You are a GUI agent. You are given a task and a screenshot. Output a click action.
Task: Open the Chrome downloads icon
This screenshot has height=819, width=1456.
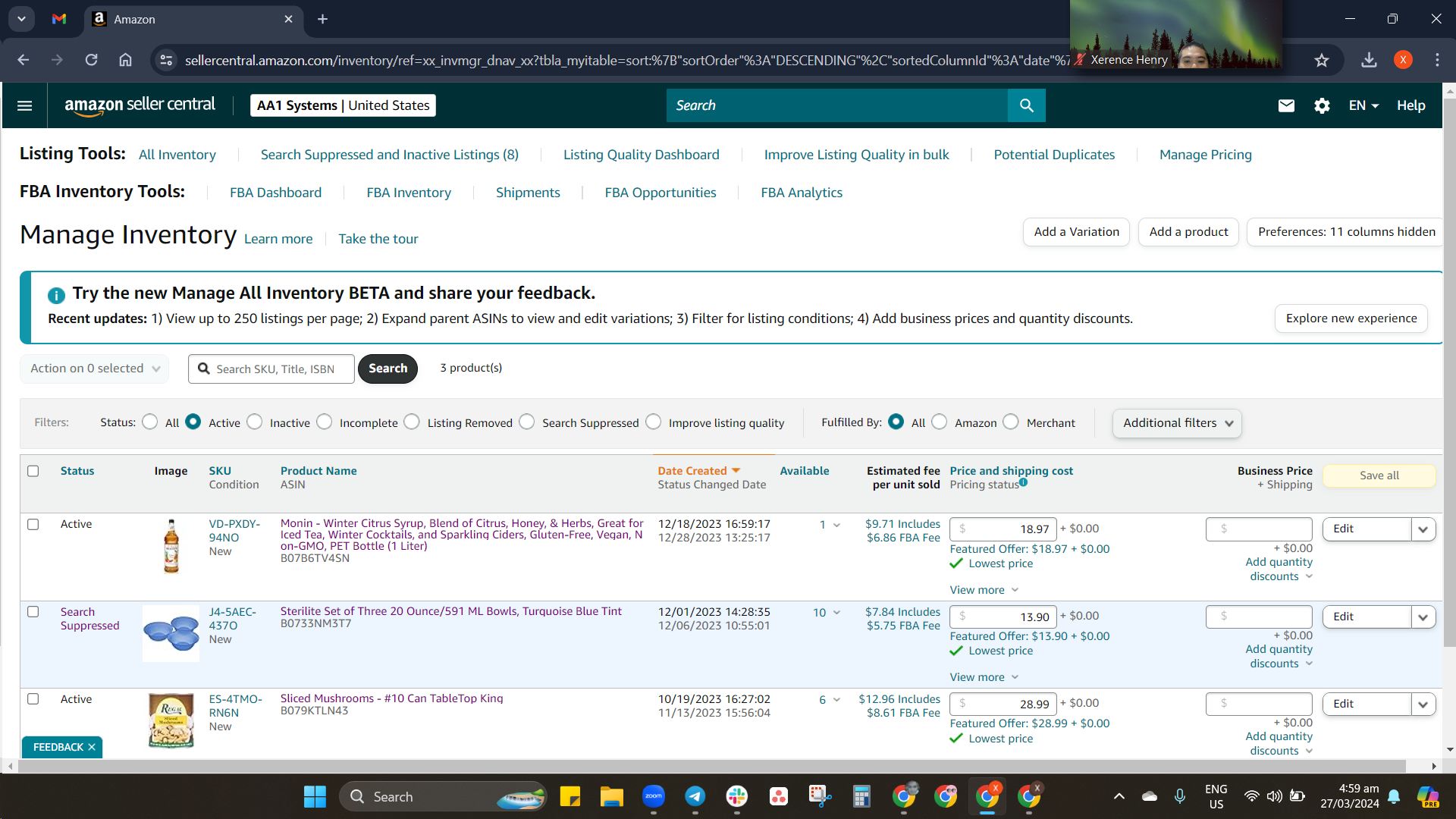click(1369, 60)
